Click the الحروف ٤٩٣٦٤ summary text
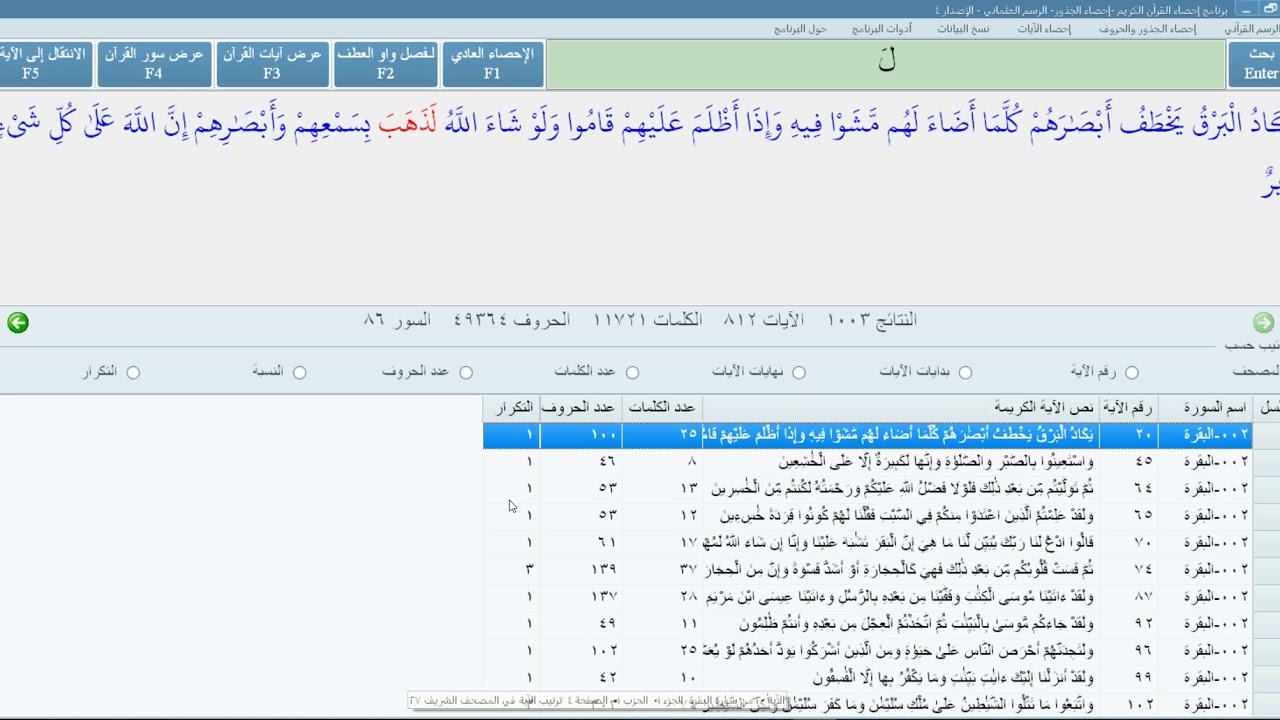This screenshot has width=1280, height=720. pyautogui.click(x=512, y=320)
